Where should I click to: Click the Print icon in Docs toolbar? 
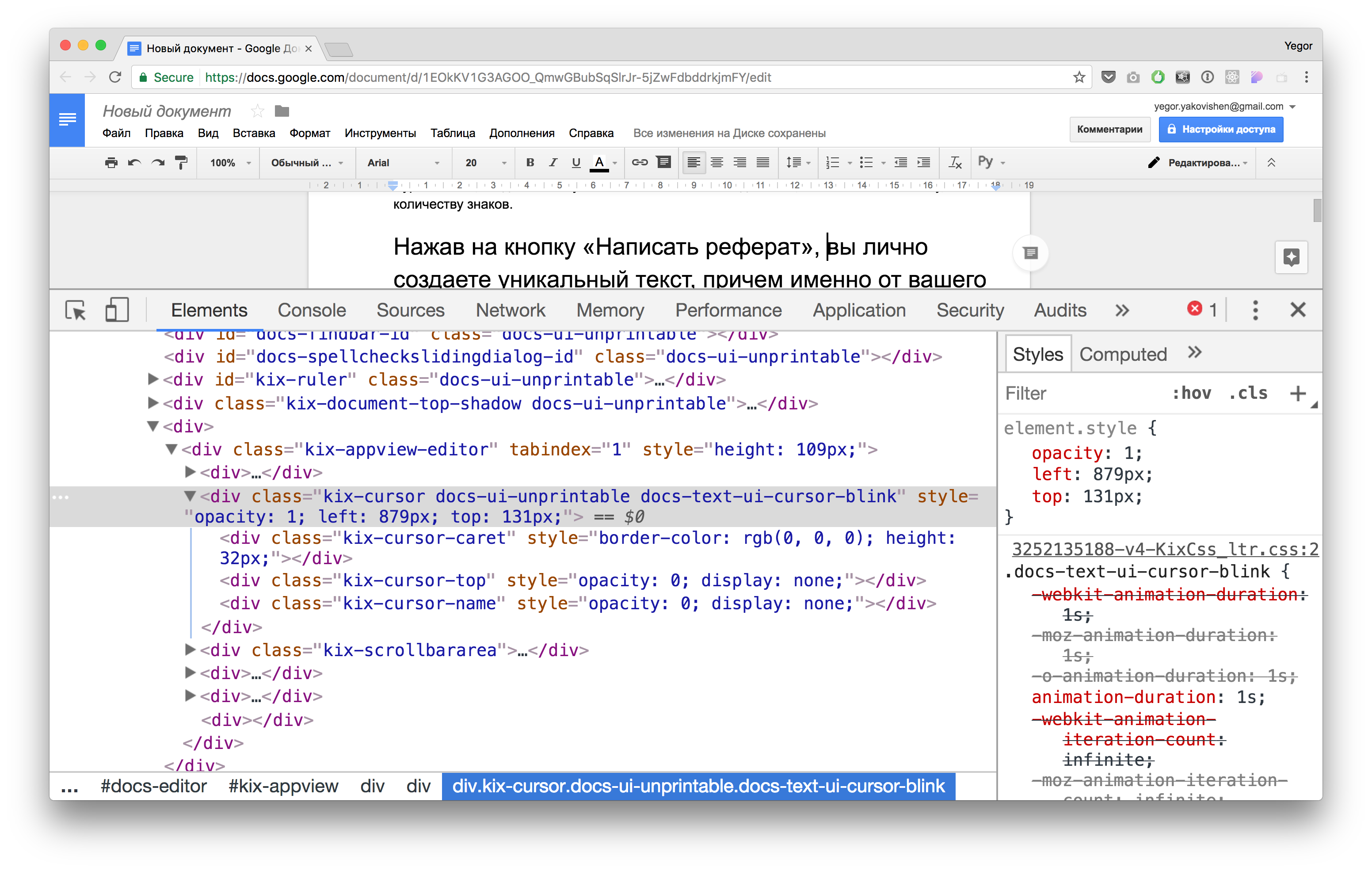tap(111, 163)
